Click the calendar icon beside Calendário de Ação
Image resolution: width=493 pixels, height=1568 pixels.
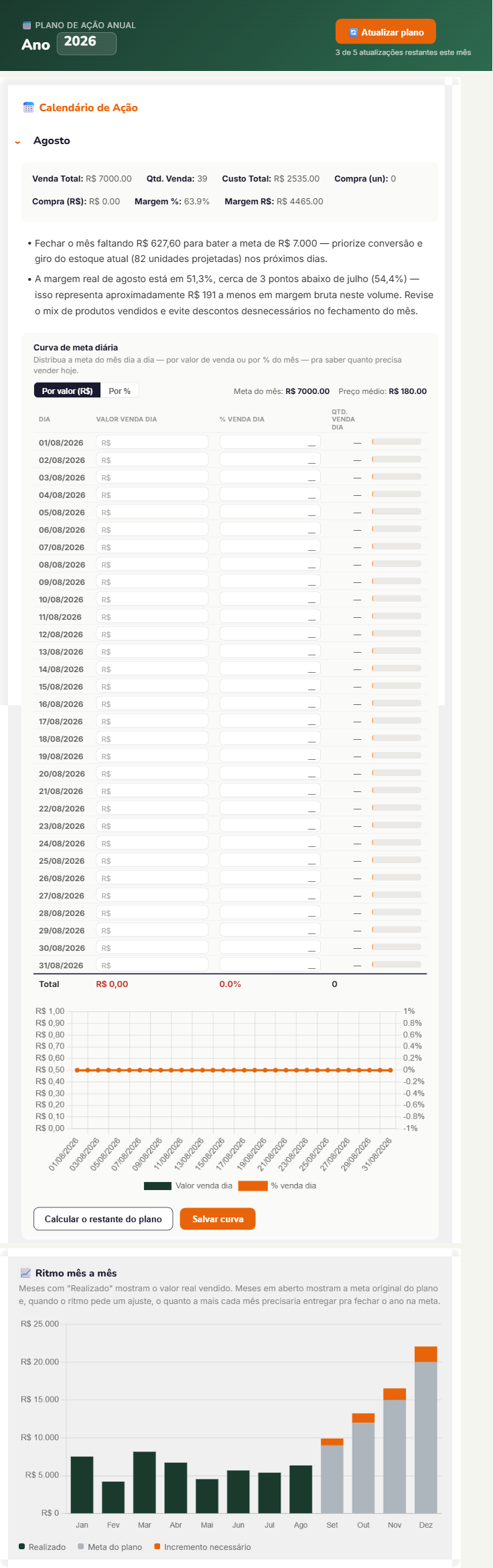28,107
